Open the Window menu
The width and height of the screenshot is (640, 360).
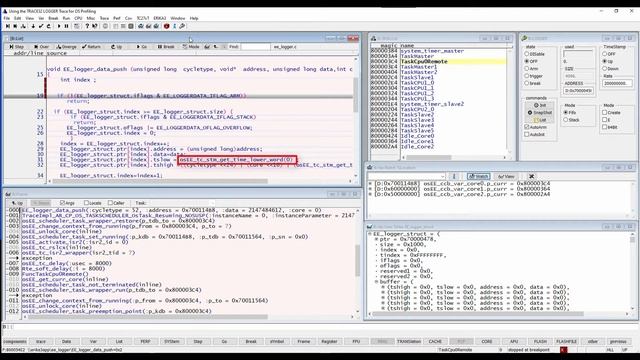[x=178, y=18]
